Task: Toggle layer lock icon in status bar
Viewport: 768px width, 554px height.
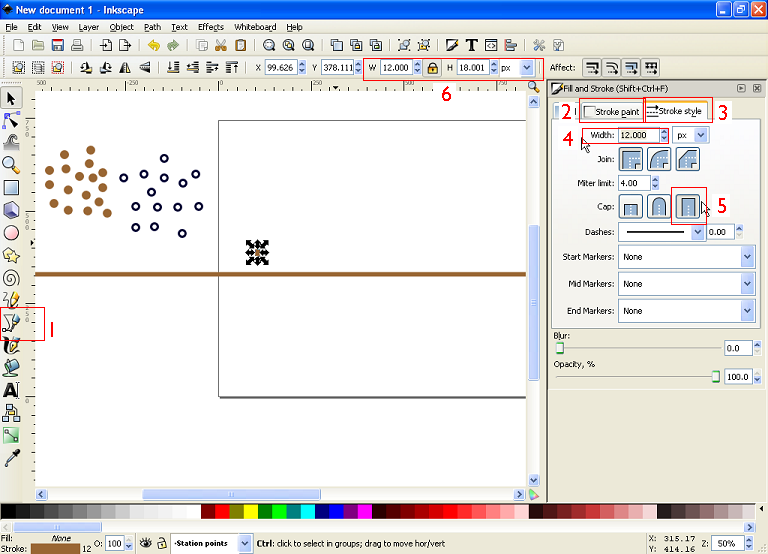Action: pos(162,543)
